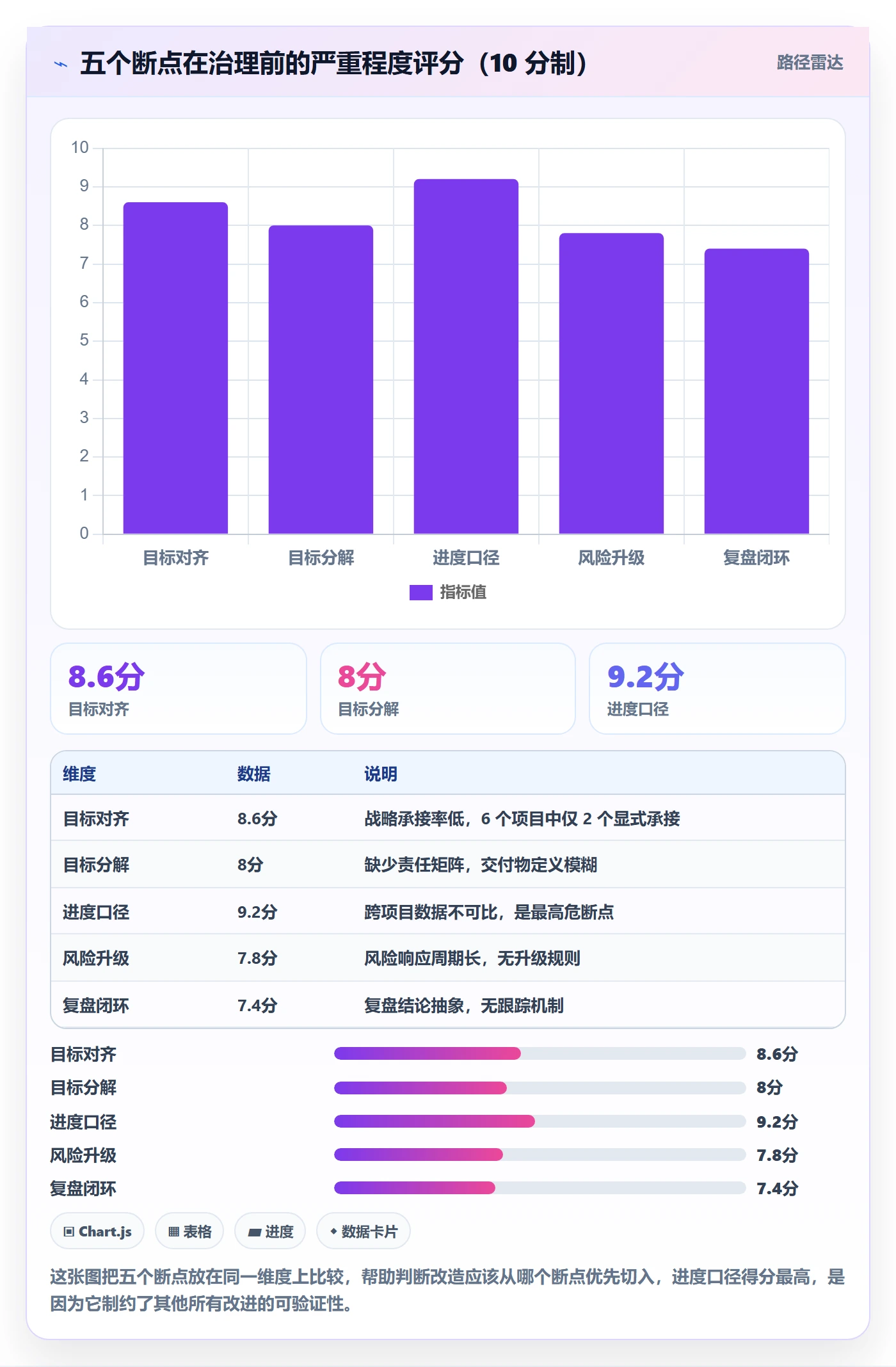Viewport: 896px width, 1367px height.
Task: Click the table cell 战略承接率低，6 个项目中仅 2 个显式承接
Action: [x=522, y=819]
